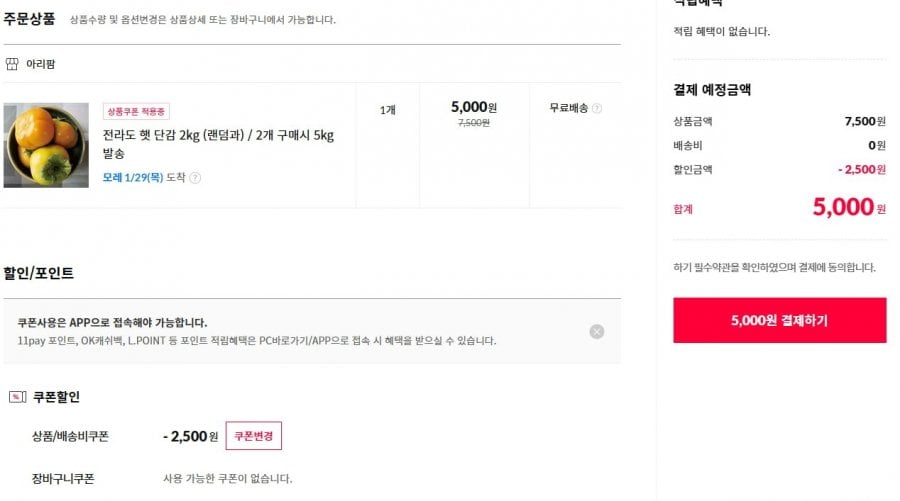Dismiss the APP coupon notice banner
Image resolution: width=900 pixels, height=501 pixels.
(597, 332)
